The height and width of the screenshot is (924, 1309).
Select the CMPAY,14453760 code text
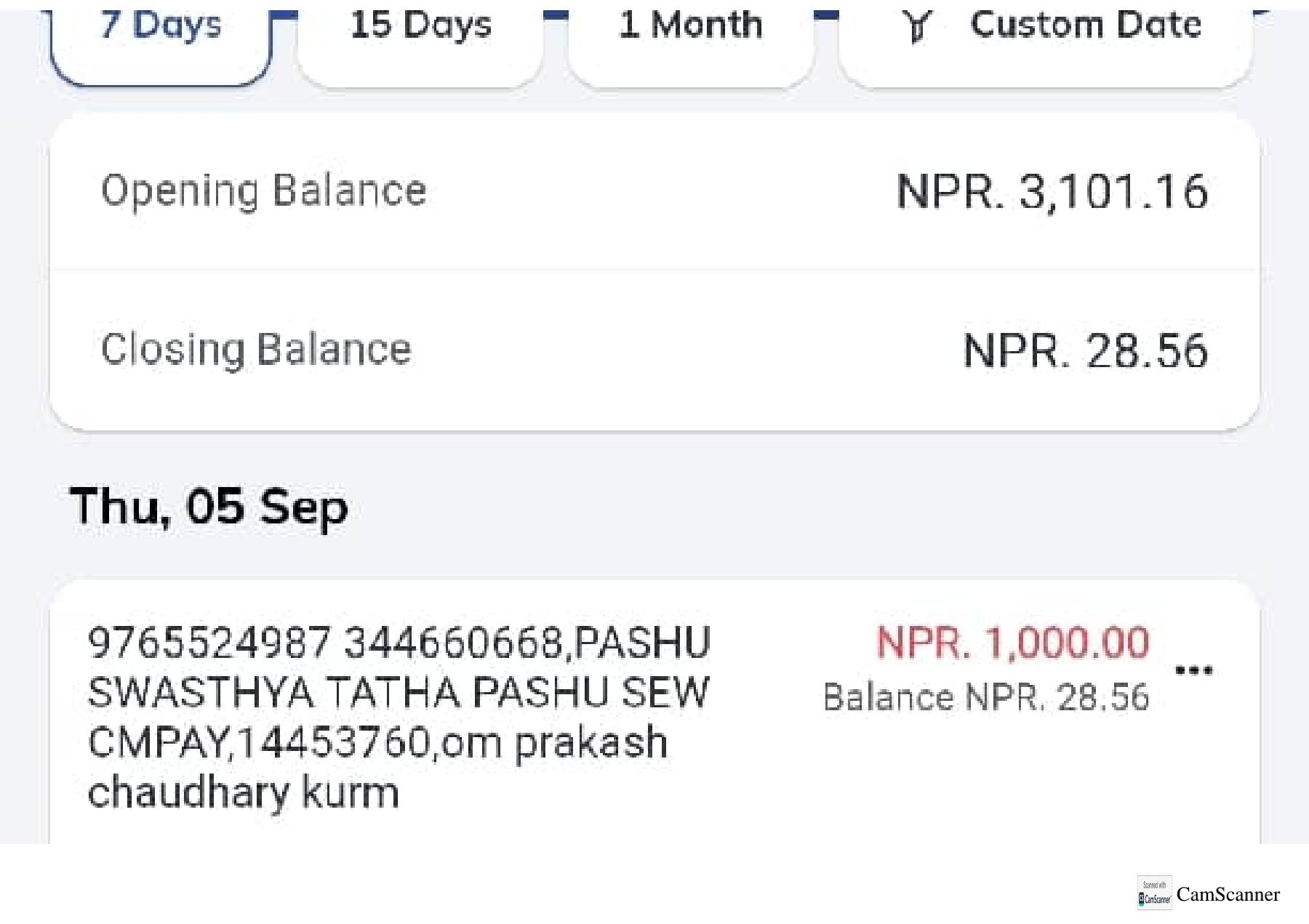260,742
